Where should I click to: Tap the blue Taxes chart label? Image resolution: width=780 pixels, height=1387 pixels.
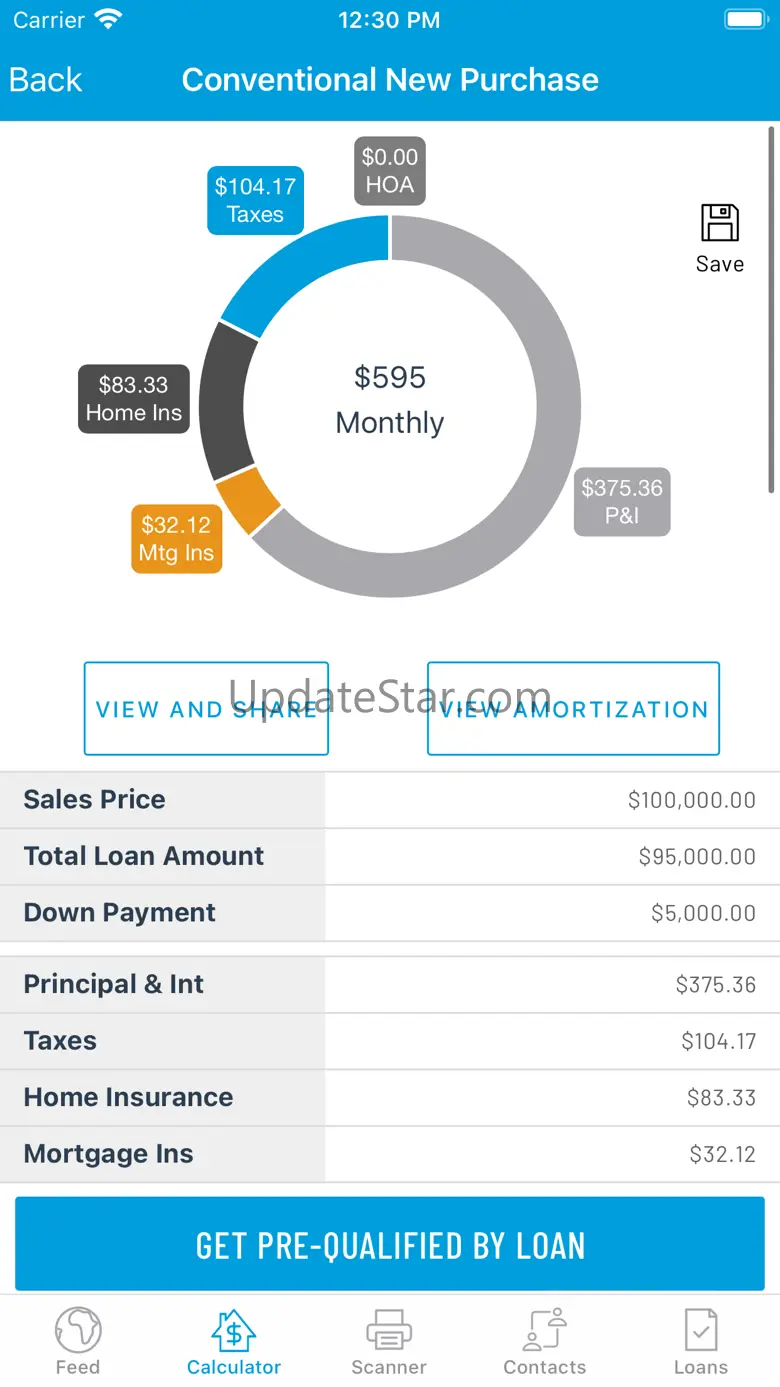[x=255, y=200]
